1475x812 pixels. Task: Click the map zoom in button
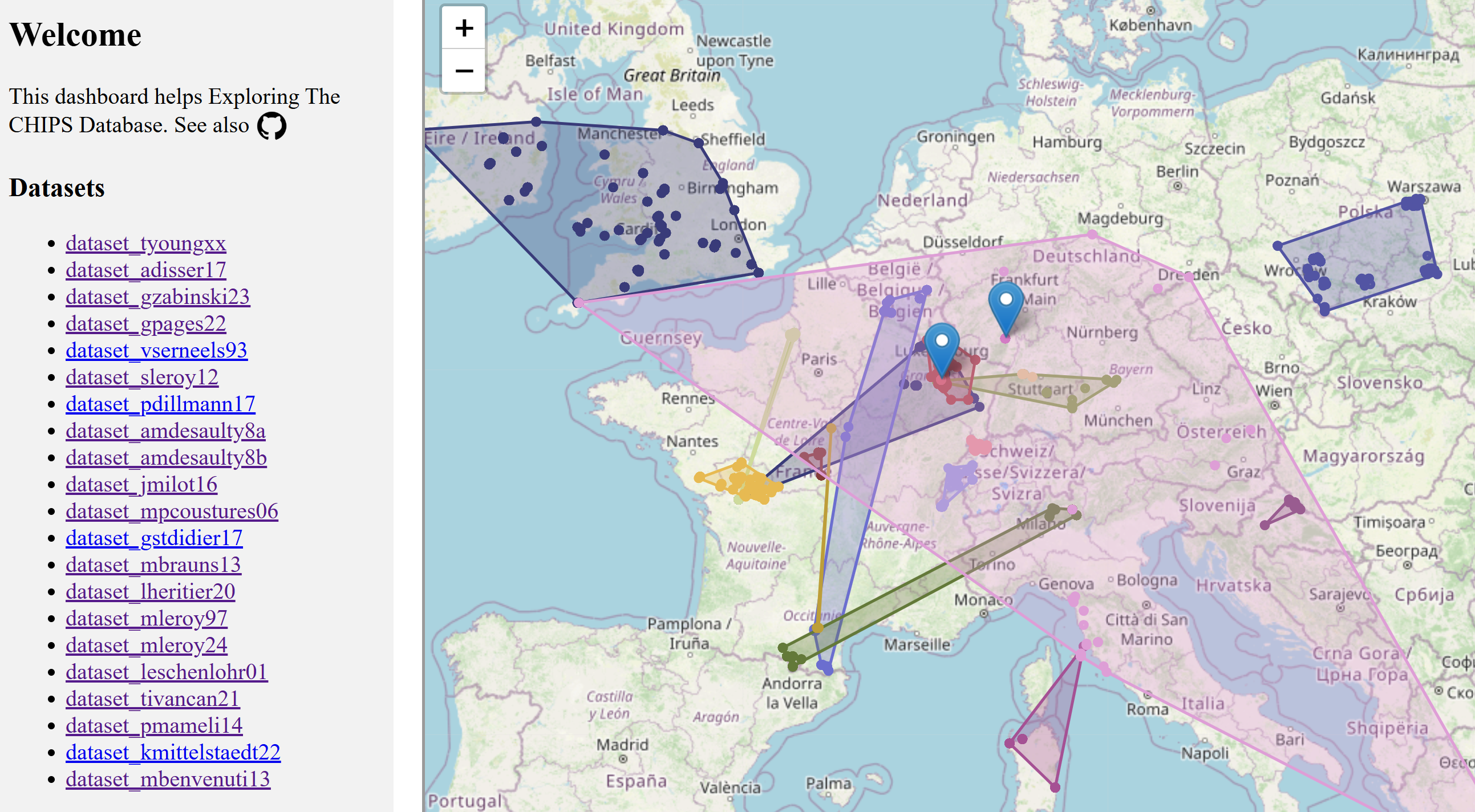(463, 27)
